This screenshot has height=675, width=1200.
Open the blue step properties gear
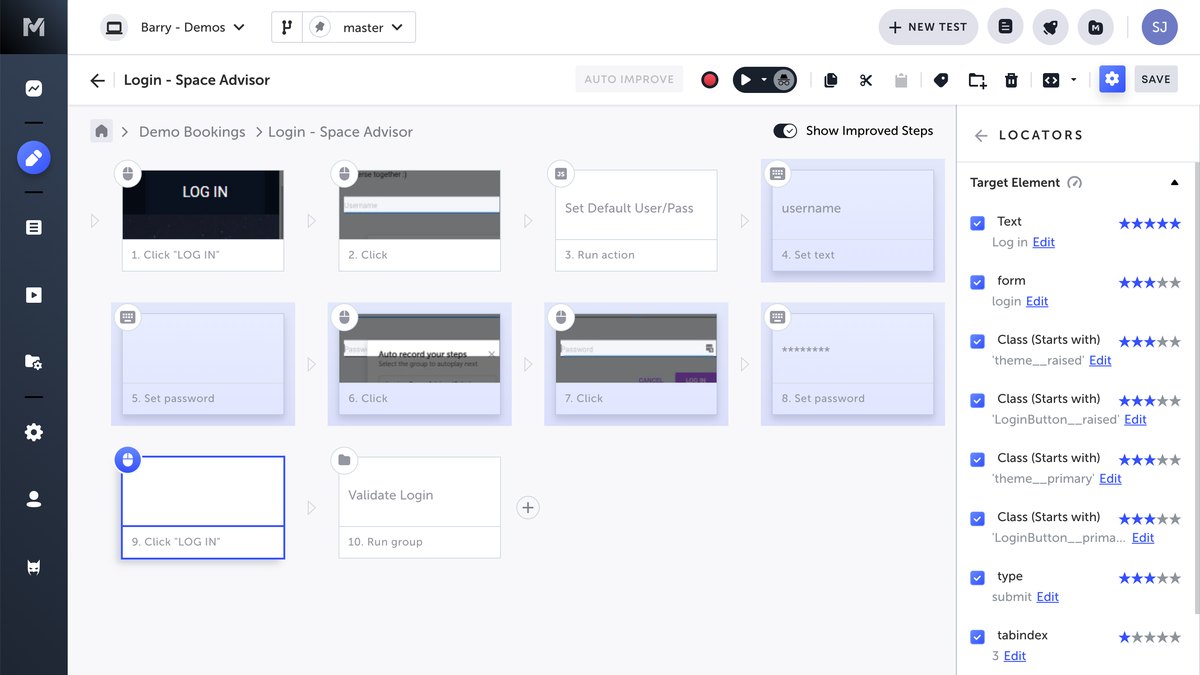1112,79
